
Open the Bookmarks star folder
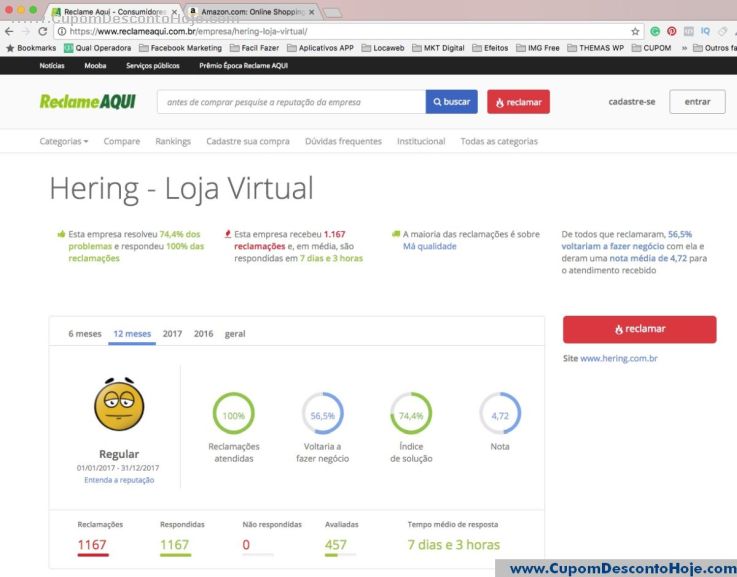pyautogui.click(x=31, y=48)
